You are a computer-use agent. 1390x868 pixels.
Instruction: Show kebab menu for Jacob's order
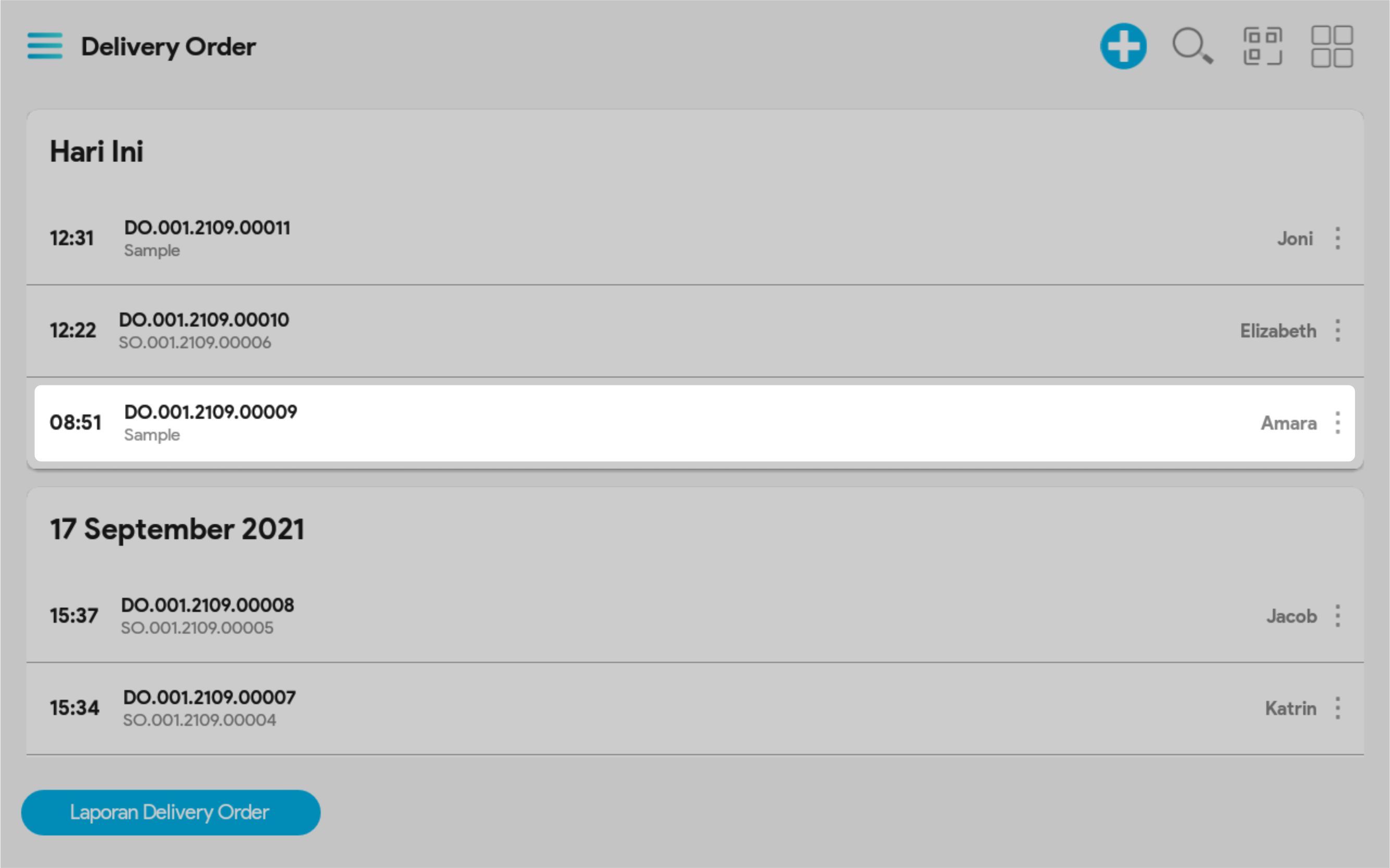click(1338, 616)
